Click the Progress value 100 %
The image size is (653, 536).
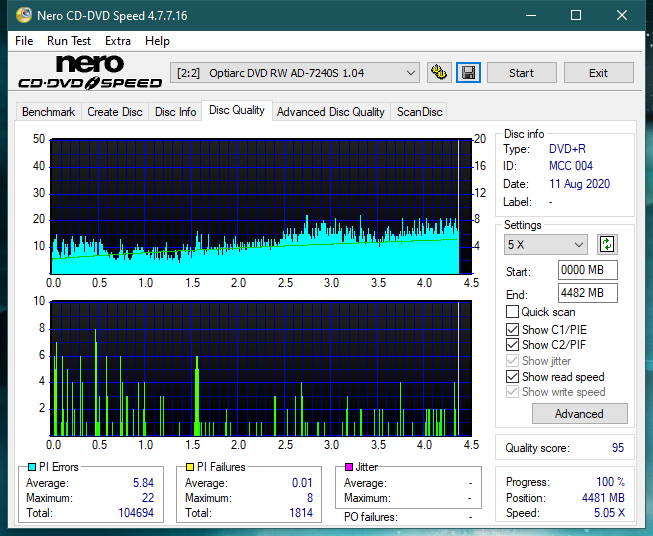pyautogui.click(x=611, y=482)
